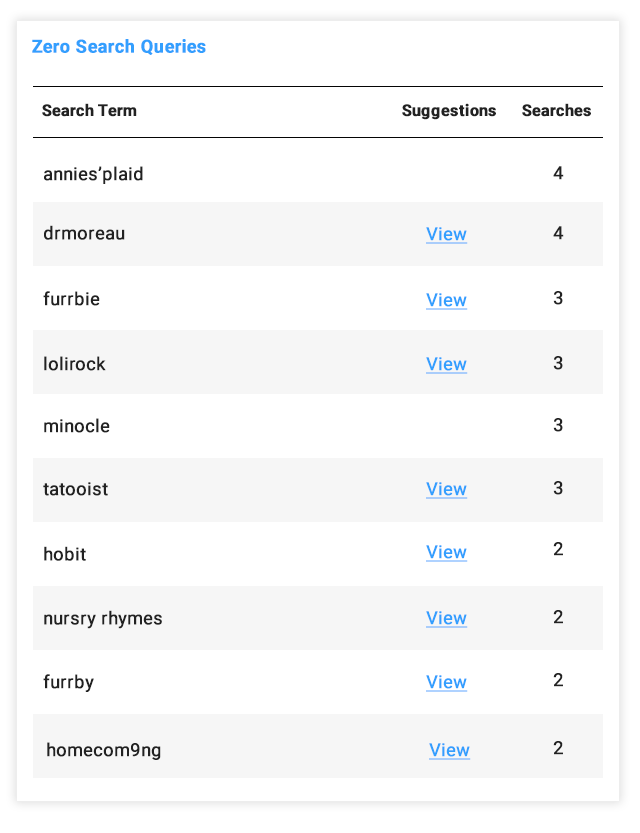Click View link in furrby row

click(446, 682)
